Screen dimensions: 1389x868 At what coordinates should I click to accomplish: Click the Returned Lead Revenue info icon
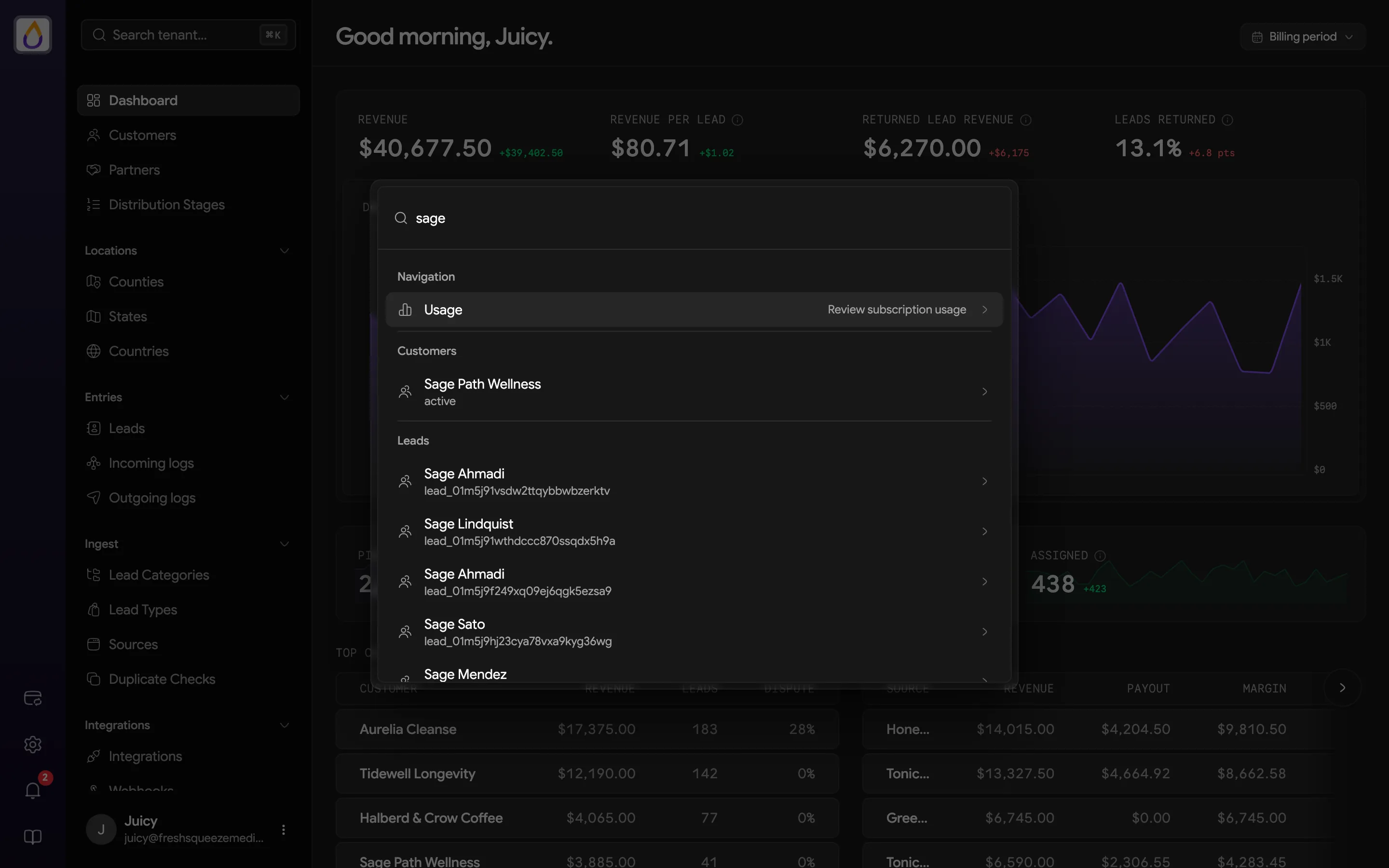(1026, 120)
